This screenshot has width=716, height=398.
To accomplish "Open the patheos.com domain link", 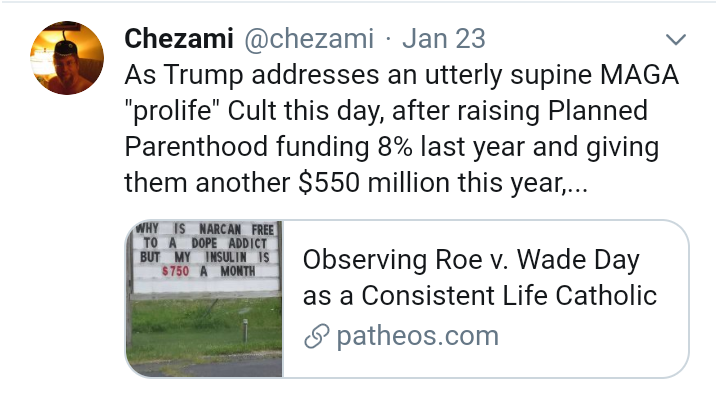I will pos(417,336).
